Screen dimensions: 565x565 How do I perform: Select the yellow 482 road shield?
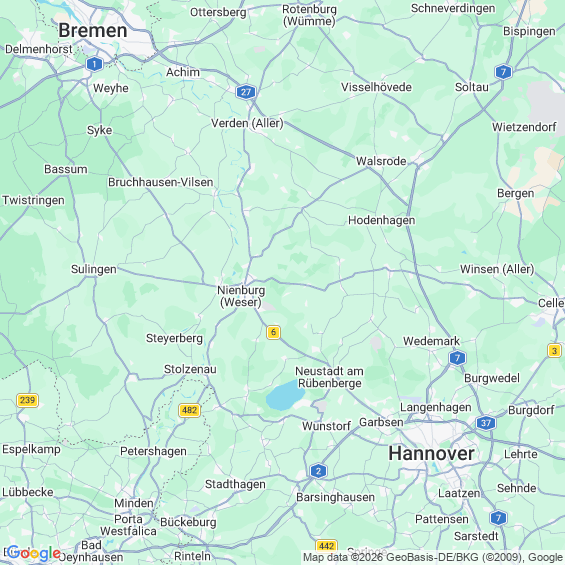coord(190,410)
